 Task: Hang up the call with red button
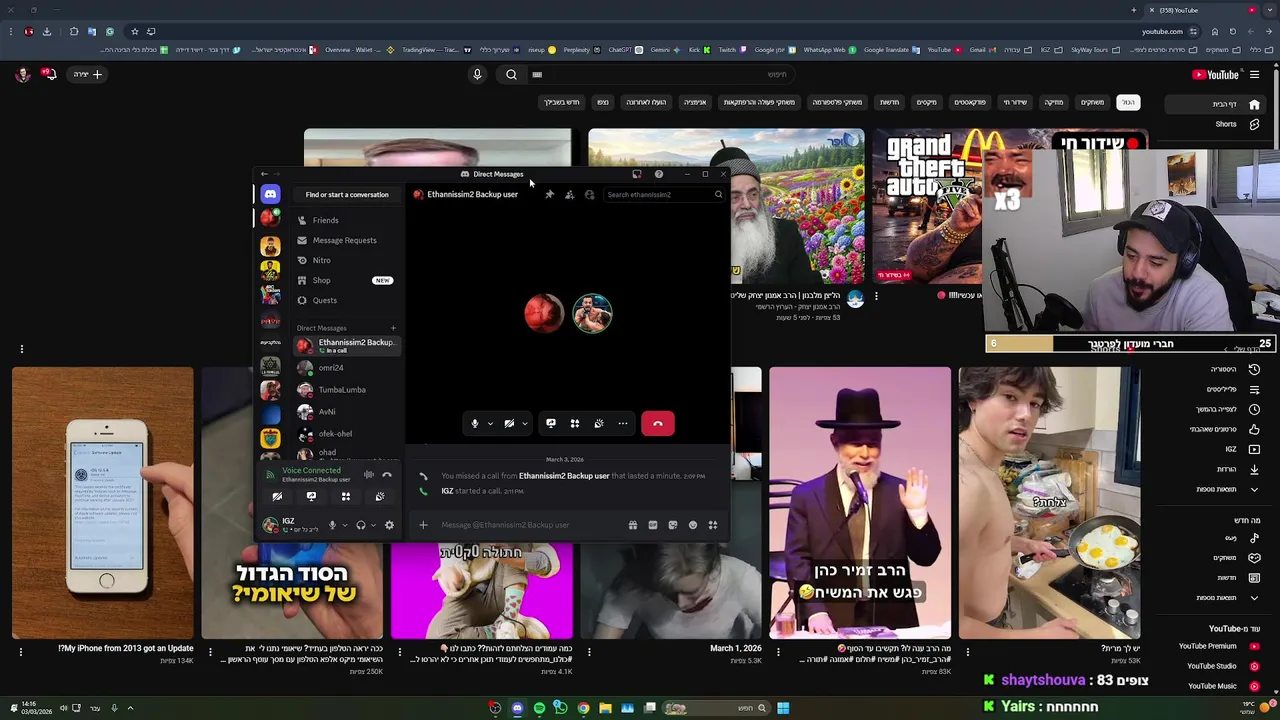[x=658, y=424]
